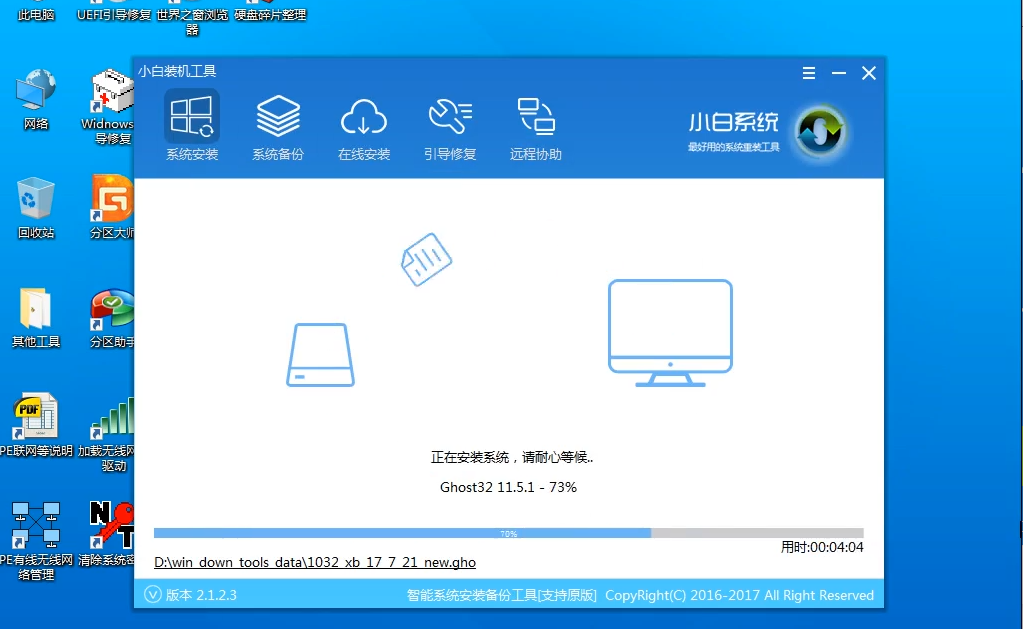Click the hard drive illustration icon
Viewport: 1023px width, 629px height.
321,355
